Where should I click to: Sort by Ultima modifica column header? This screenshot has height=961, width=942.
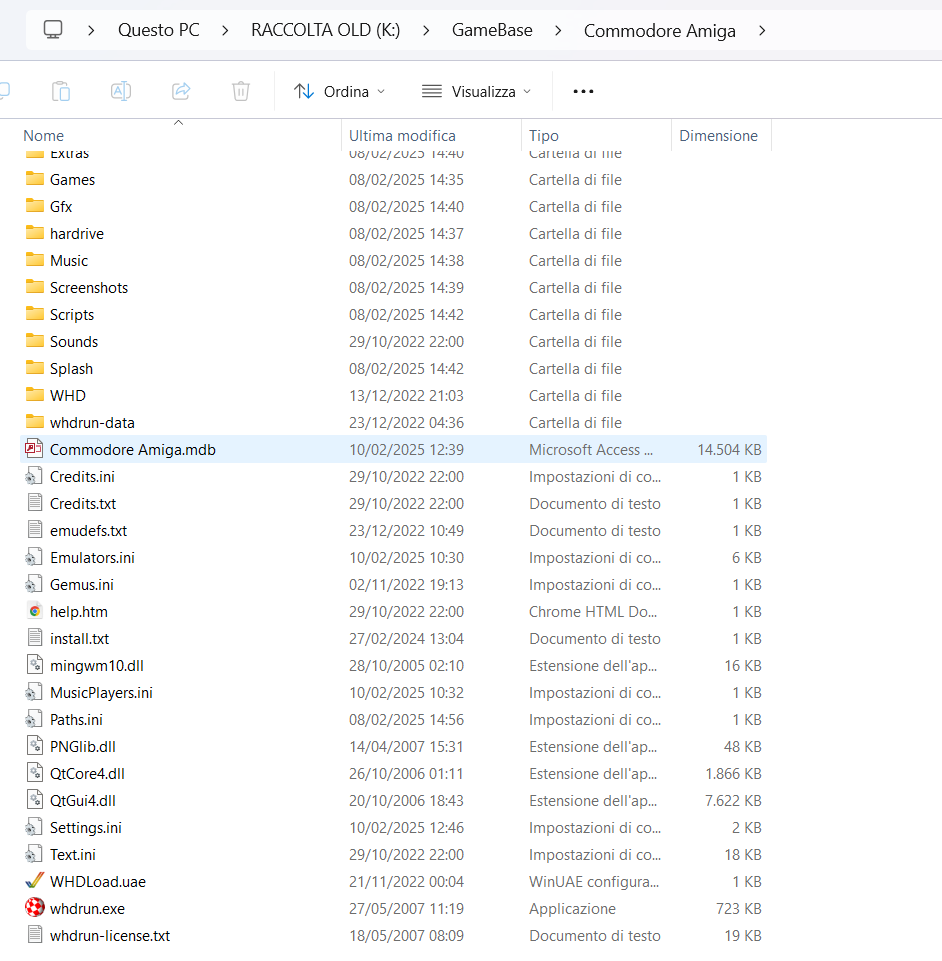point(402,135)
